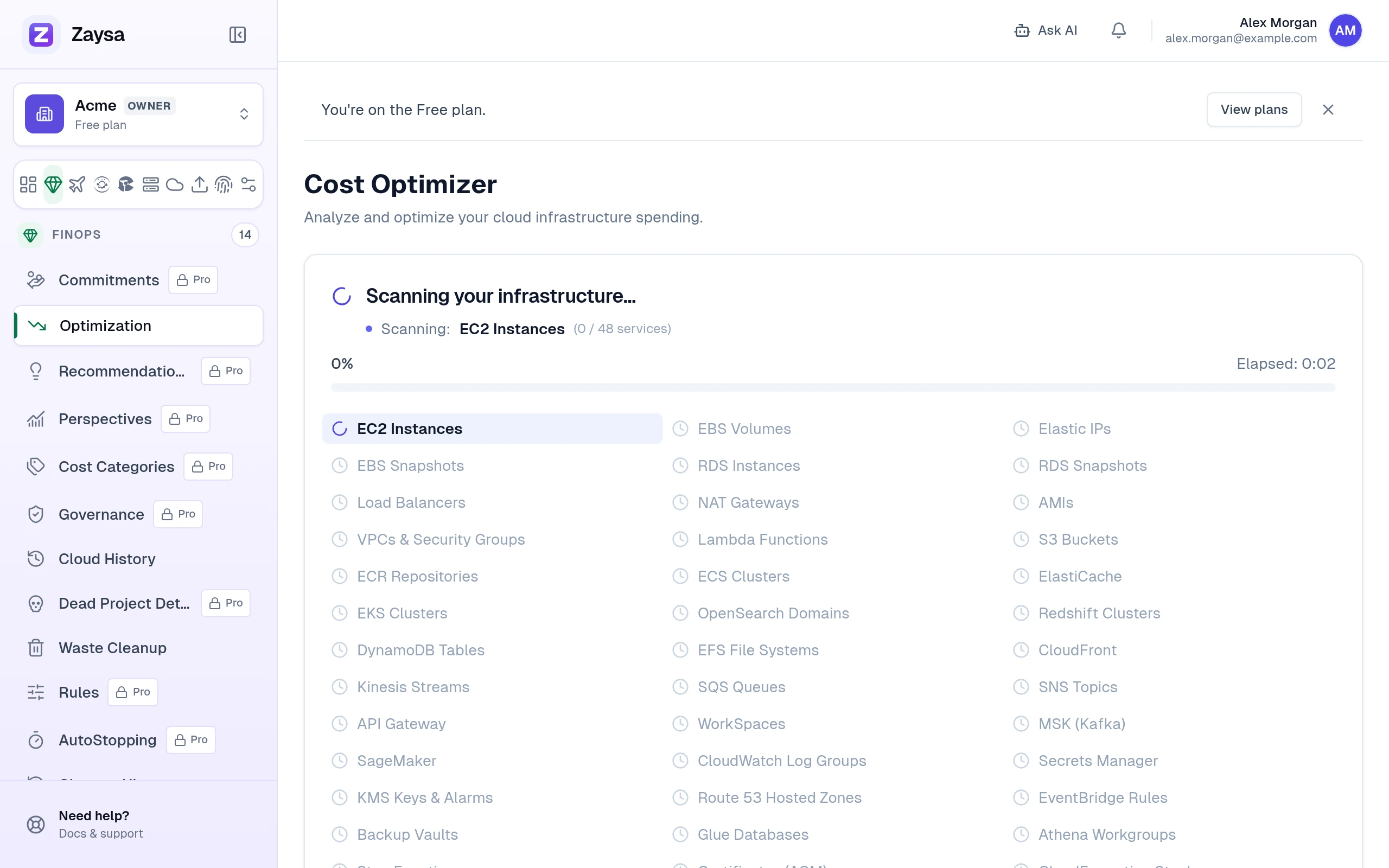Open the sliders settings module icon
The height and width of the screenshot is (868, 1389).
(248, 184)
